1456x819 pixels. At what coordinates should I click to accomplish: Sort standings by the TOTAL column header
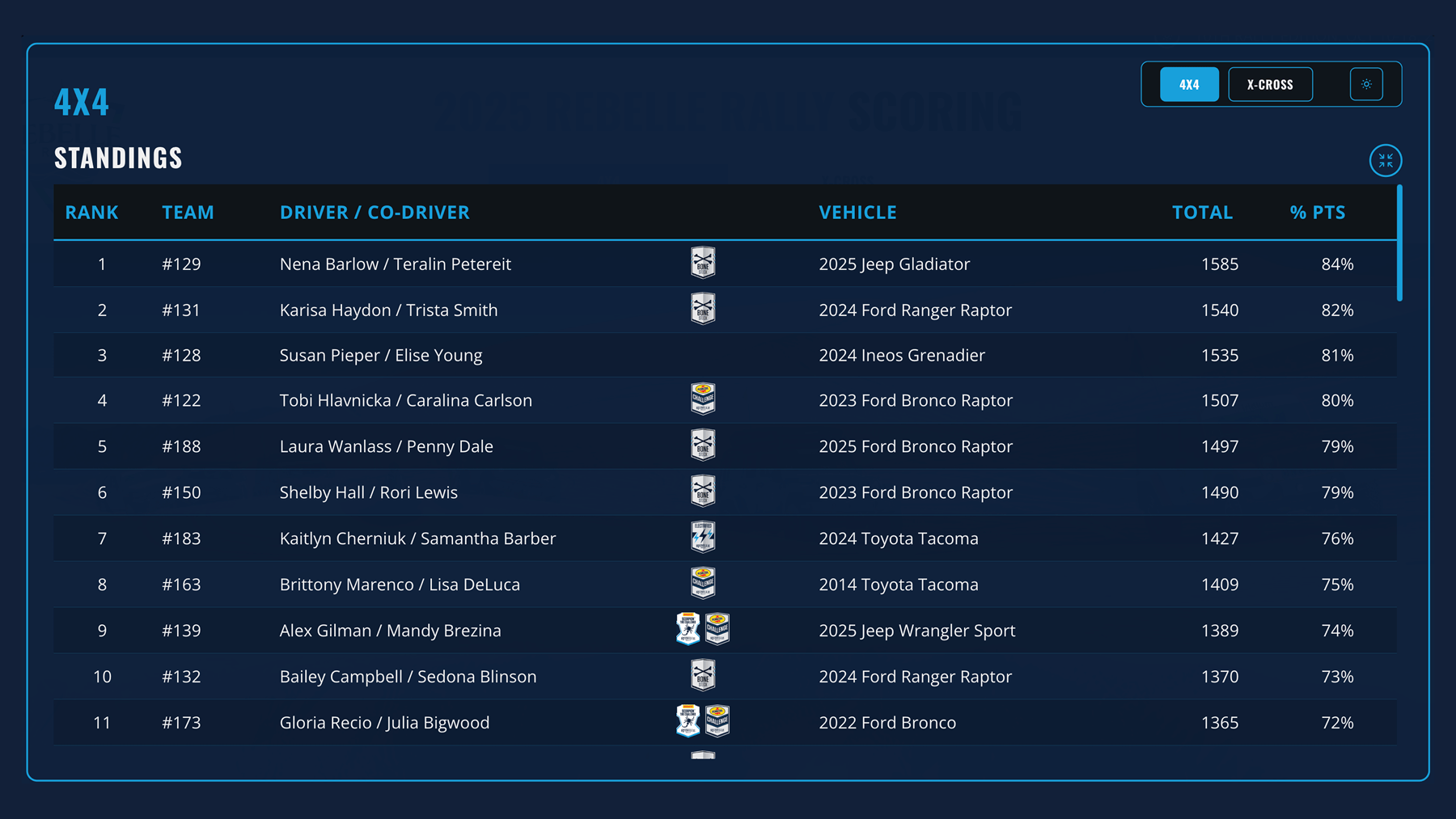1202,213
